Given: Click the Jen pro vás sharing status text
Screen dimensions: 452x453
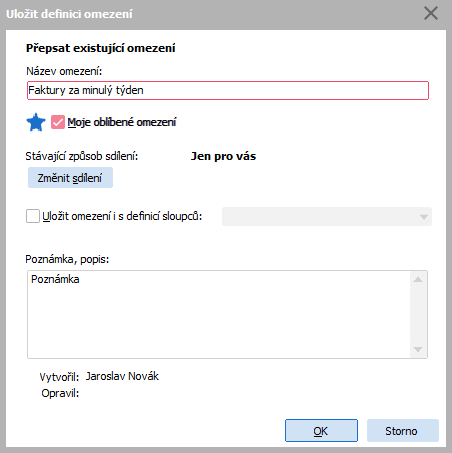Looking at the screenshot, I should coord(223,156).
